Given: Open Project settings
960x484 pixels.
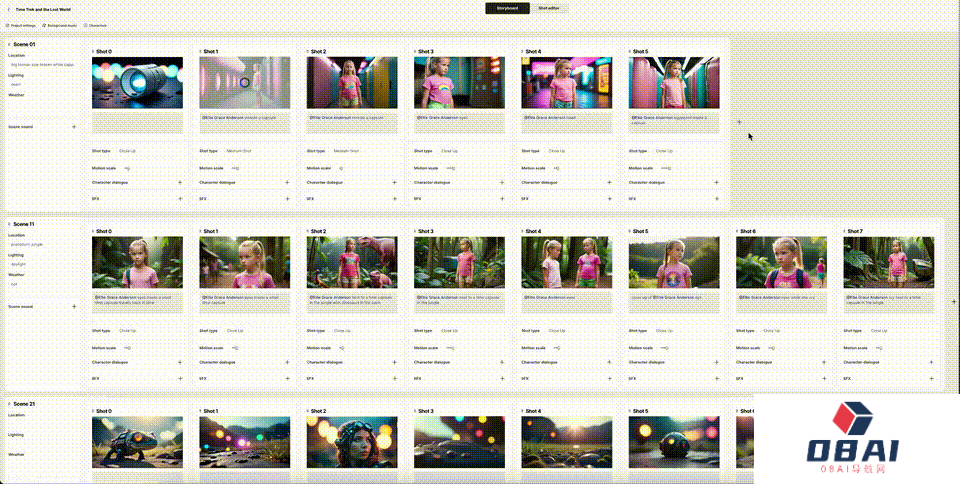Looking at the screenshot, I should pyautogui.click(x=21, y=25).
